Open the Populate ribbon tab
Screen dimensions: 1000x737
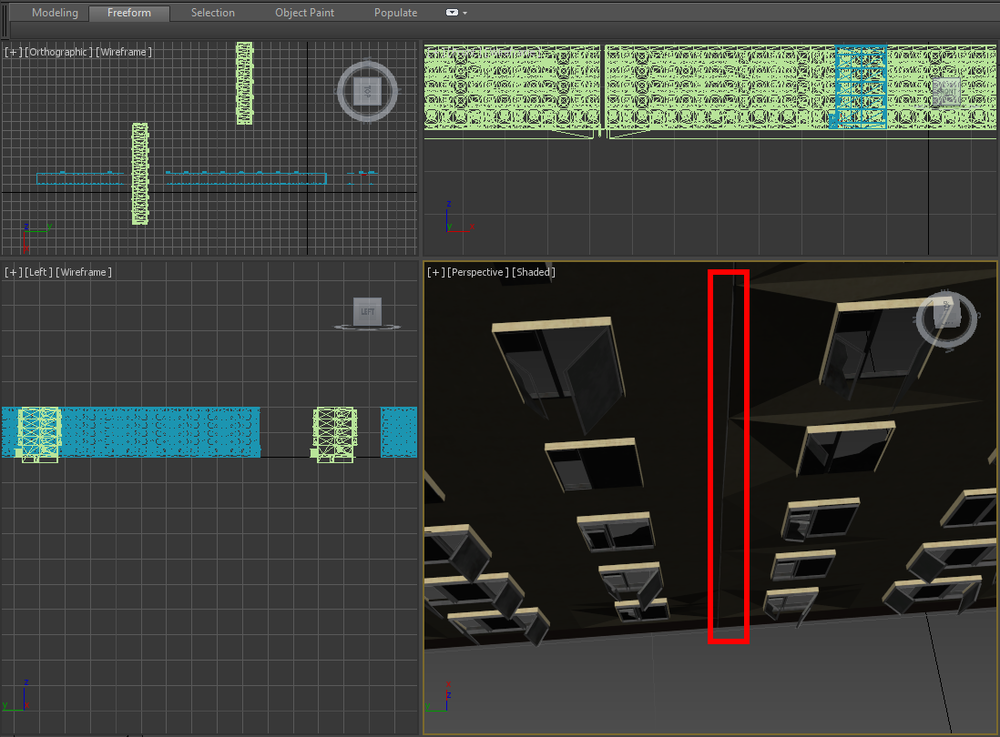point(396,13)
